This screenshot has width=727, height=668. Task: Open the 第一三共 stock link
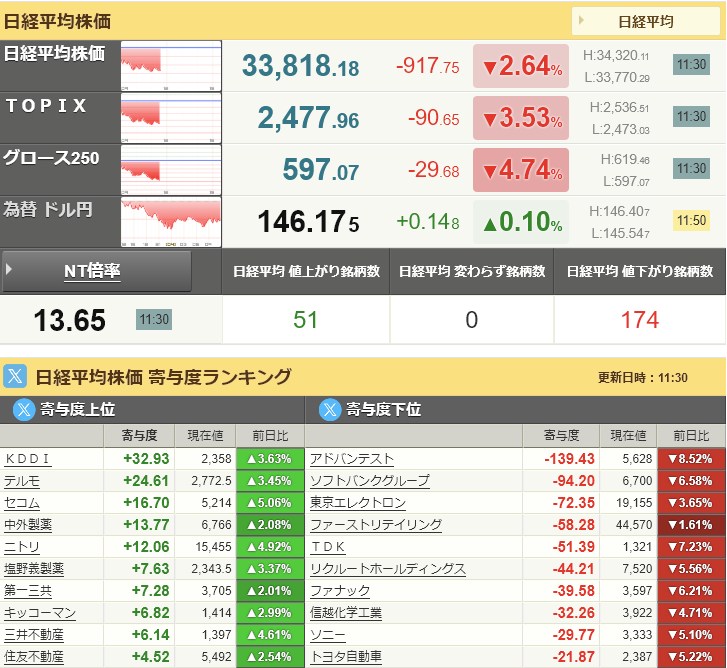click(x=28, y=591)
